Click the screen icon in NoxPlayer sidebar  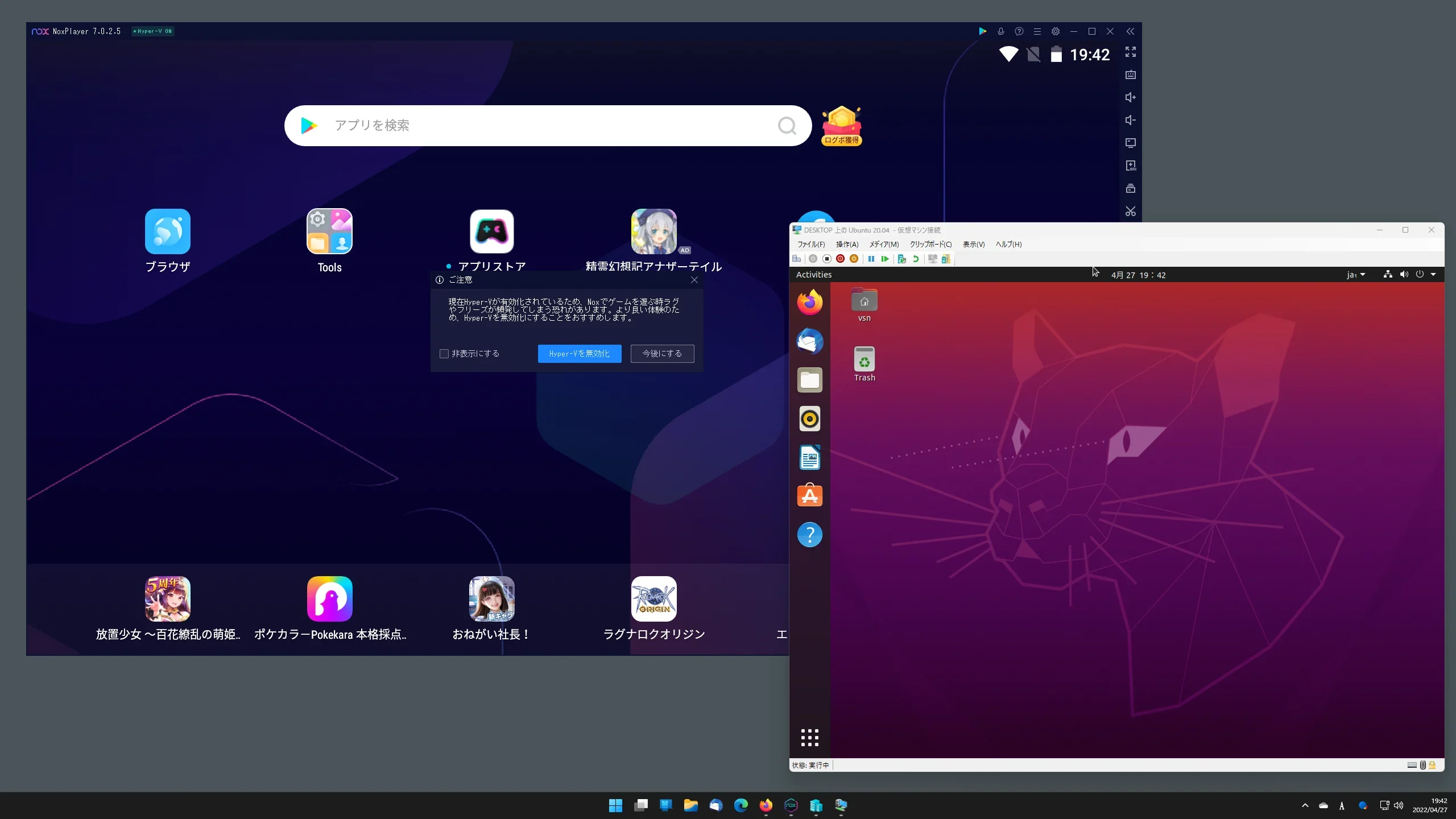[x=1131, y=143]
